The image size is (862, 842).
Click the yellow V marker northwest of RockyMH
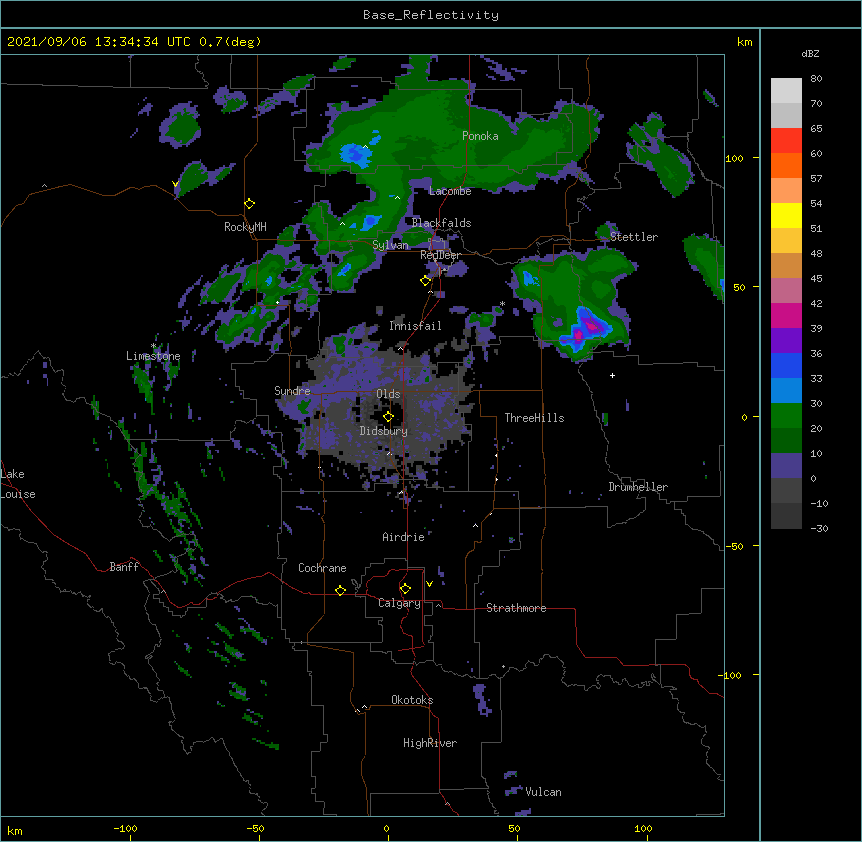[x=175, y=184]
